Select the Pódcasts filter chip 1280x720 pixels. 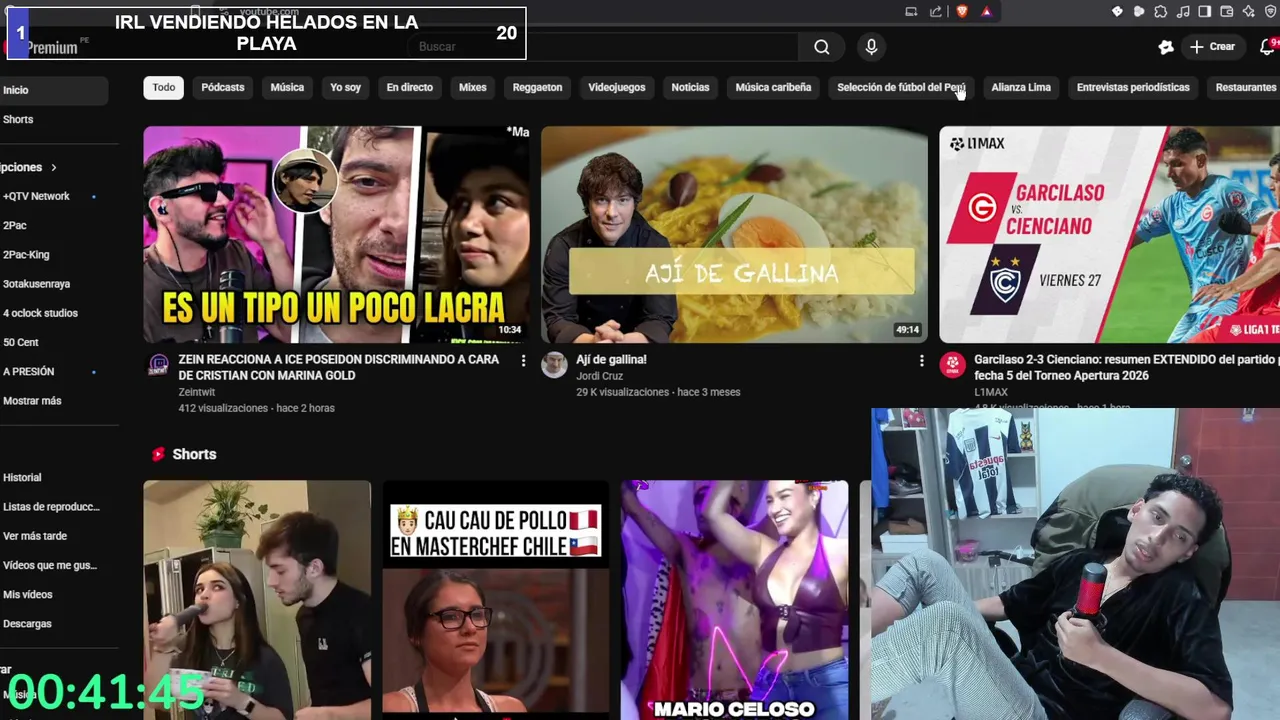223,87
